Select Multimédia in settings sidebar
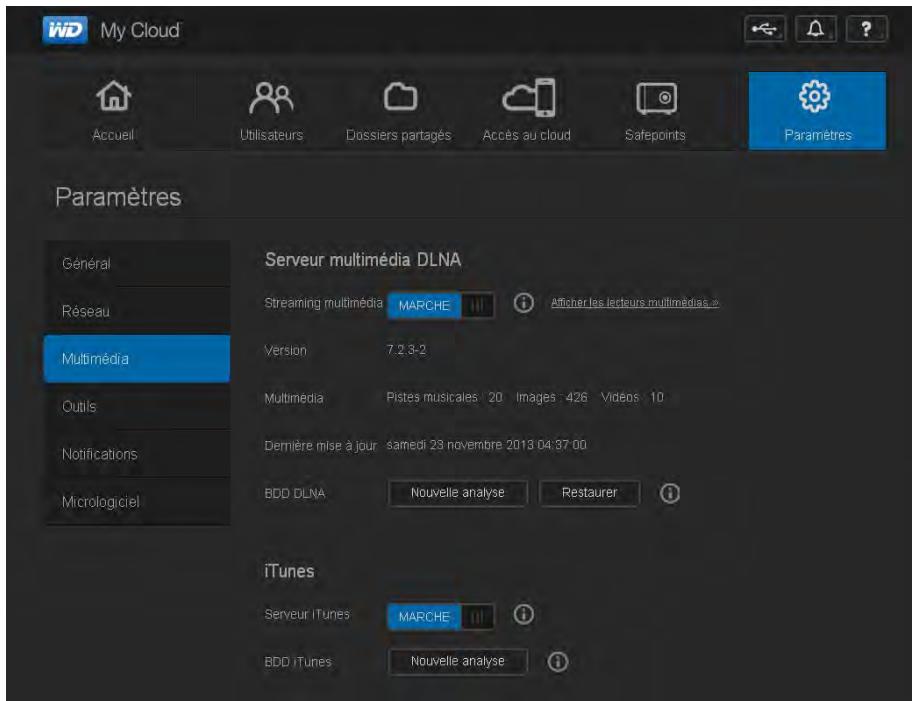 tap(137, 359)
